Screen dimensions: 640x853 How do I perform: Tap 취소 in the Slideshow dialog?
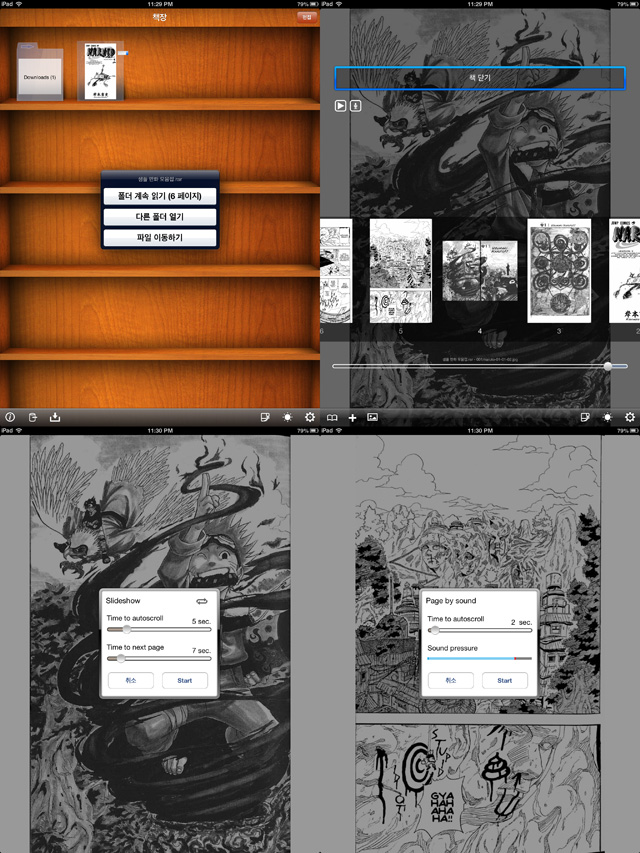click(x=131, y=681)
